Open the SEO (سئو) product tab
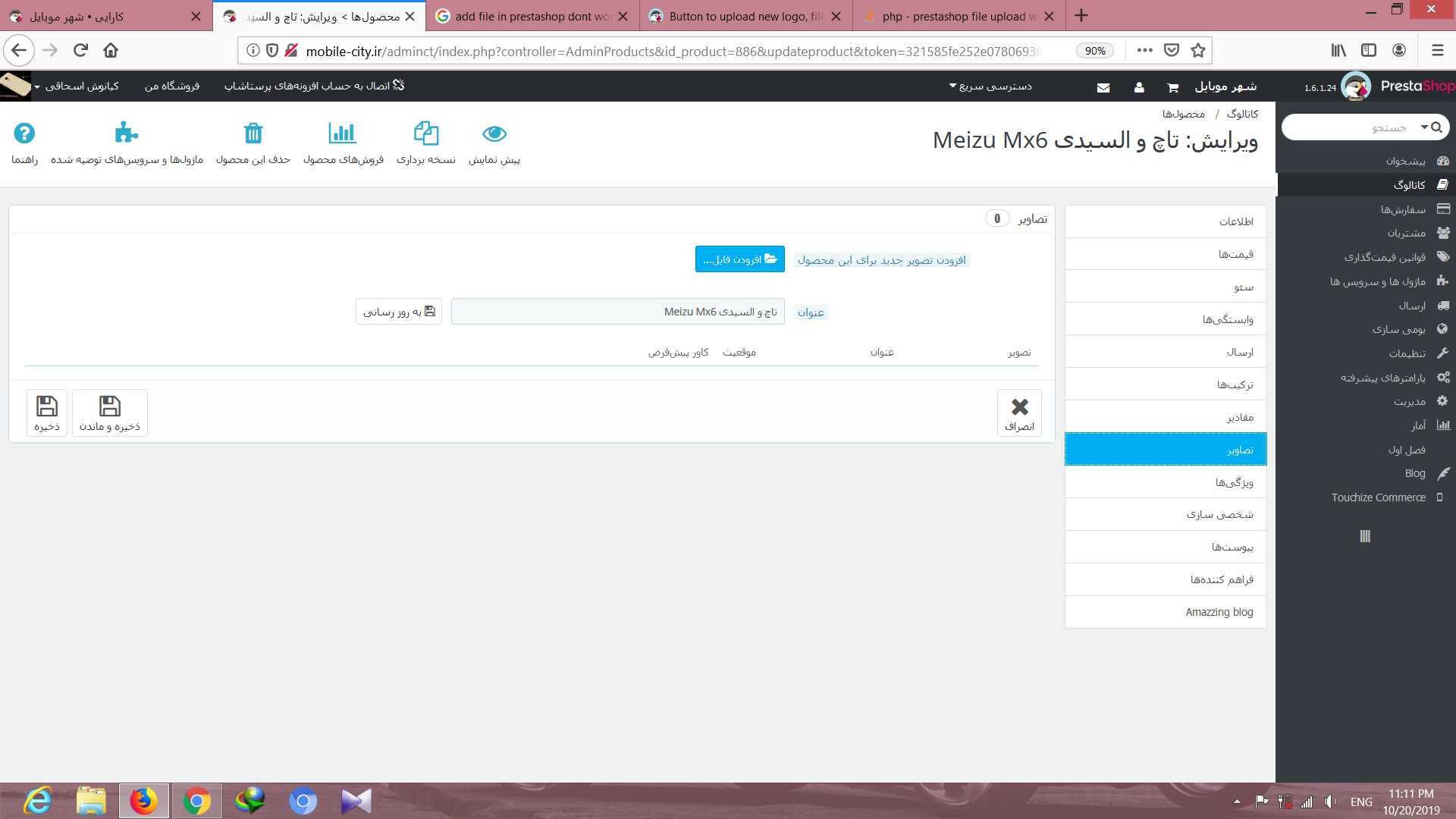This screenshot has height=819, width=1456. pos(1166,287)
